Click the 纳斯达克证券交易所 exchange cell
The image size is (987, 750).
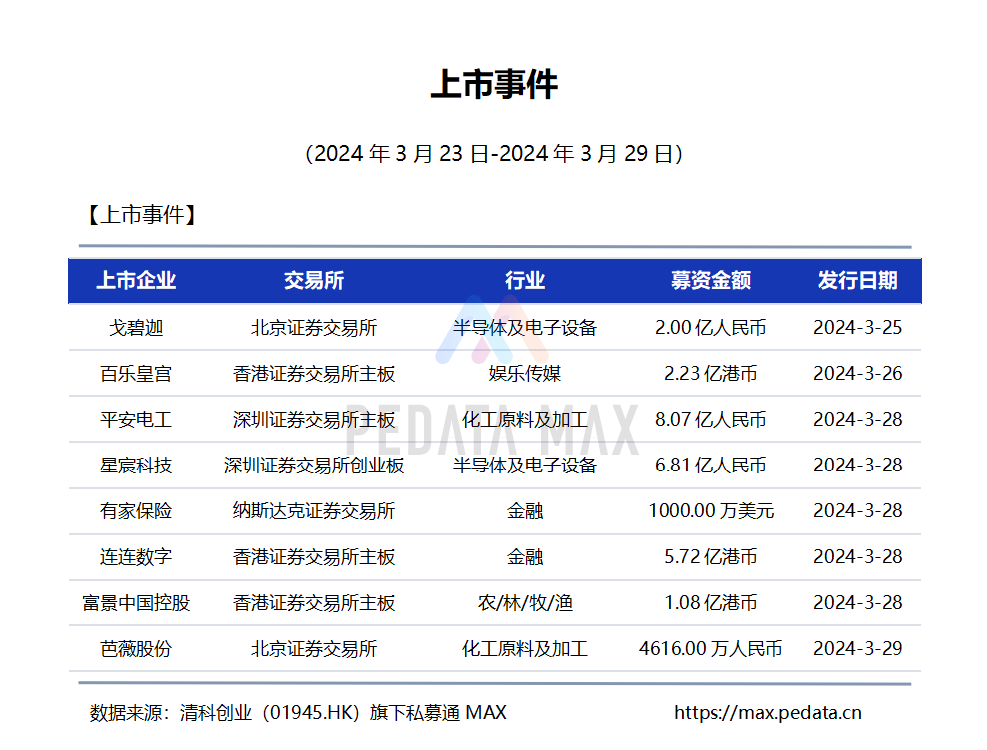313,510
